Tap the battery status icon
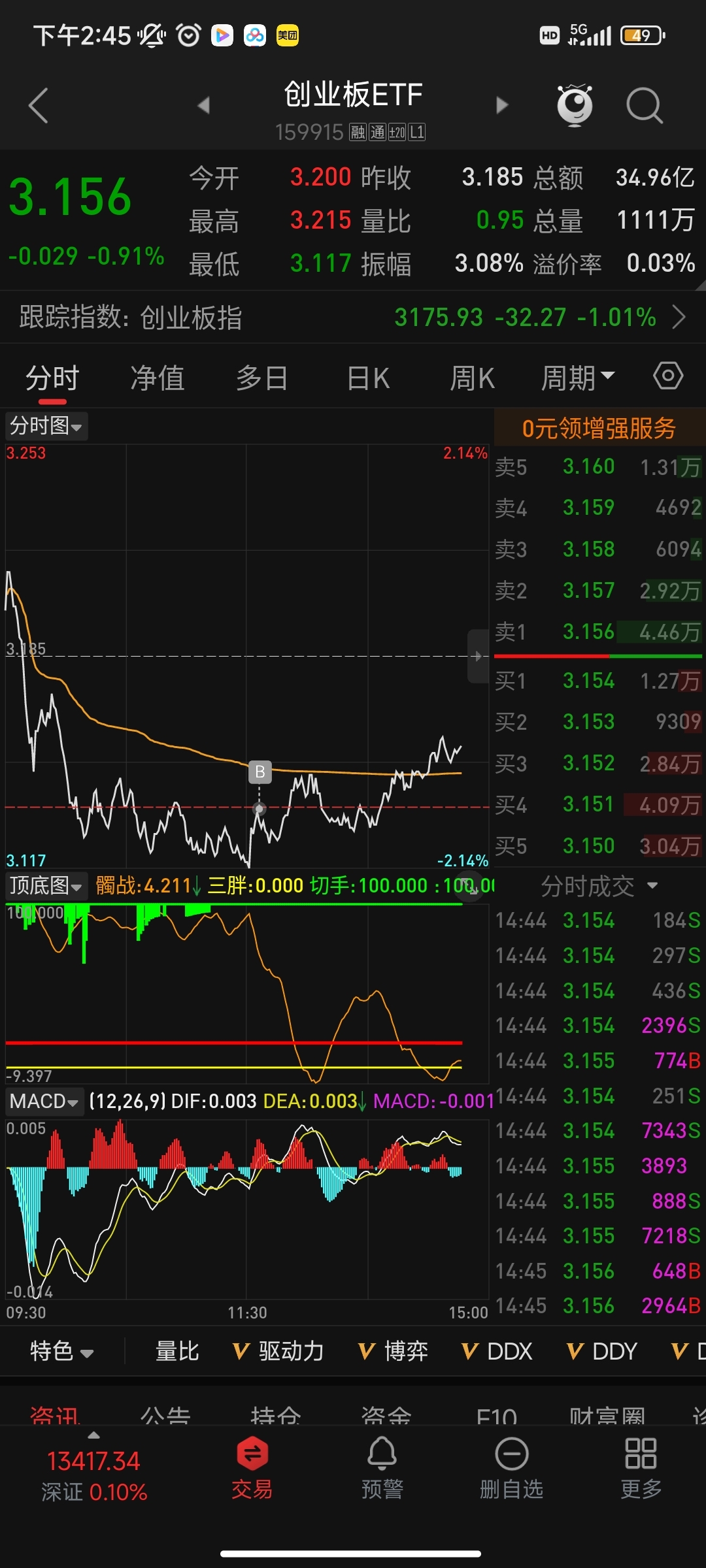Viewport: 706px width, 1568px height. [x=643, y=35]
